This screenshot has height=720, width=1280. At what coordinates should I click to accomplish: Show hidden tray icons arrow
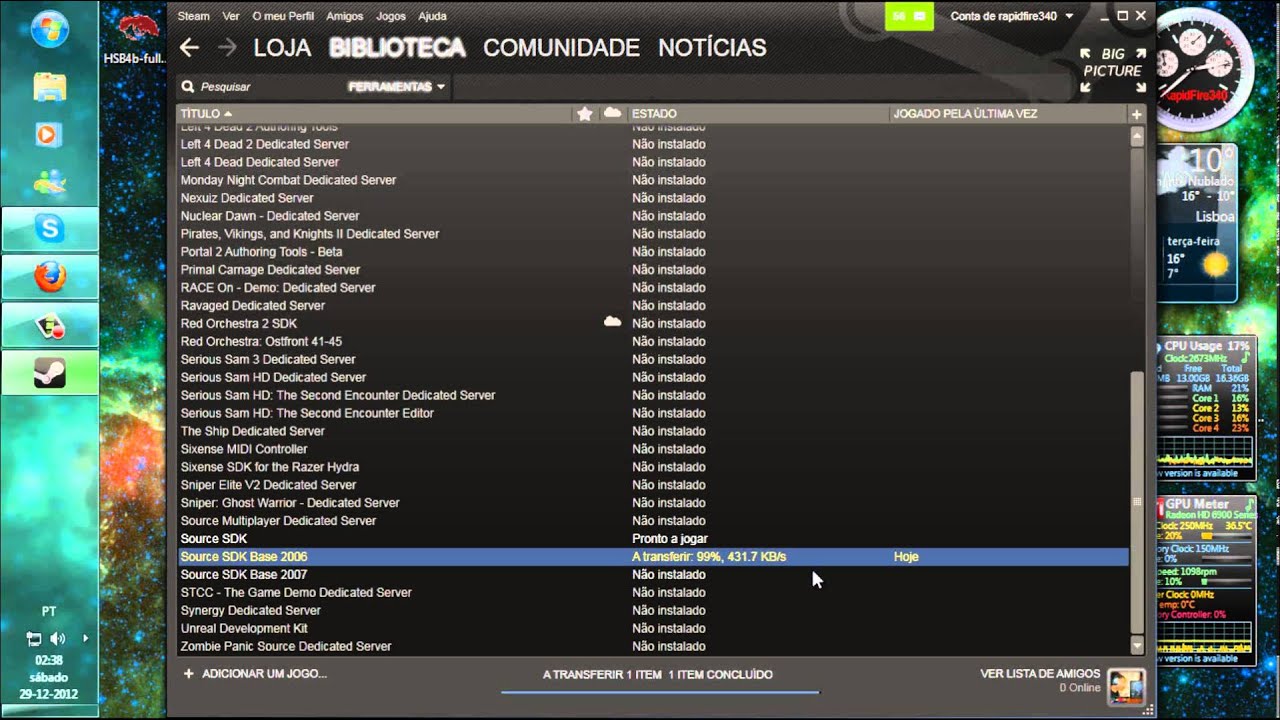point(85,638)
